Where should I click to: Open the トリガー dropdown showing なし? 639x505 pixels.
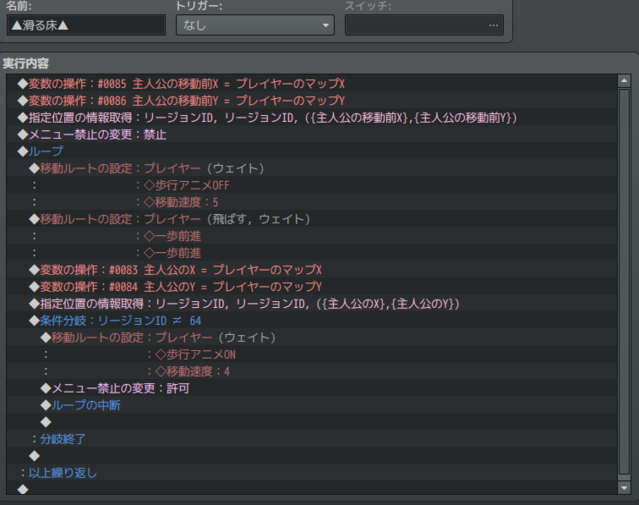255,25
